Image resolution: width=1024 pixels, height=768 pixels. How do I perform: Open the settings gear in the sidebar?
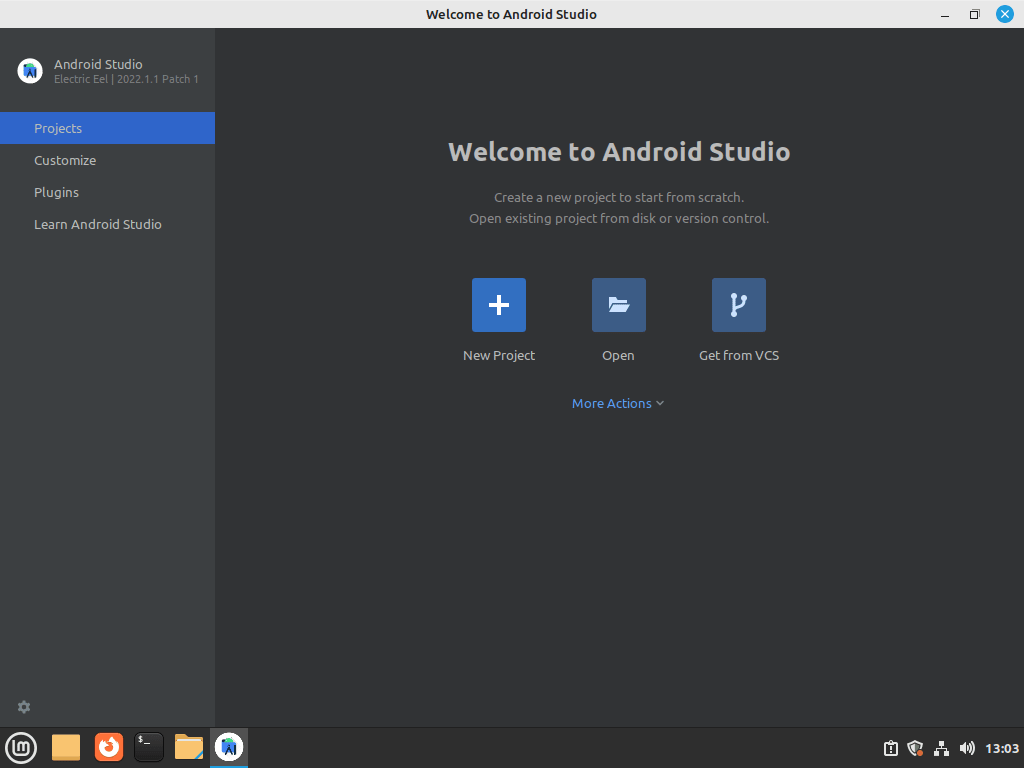click(23, 707)
